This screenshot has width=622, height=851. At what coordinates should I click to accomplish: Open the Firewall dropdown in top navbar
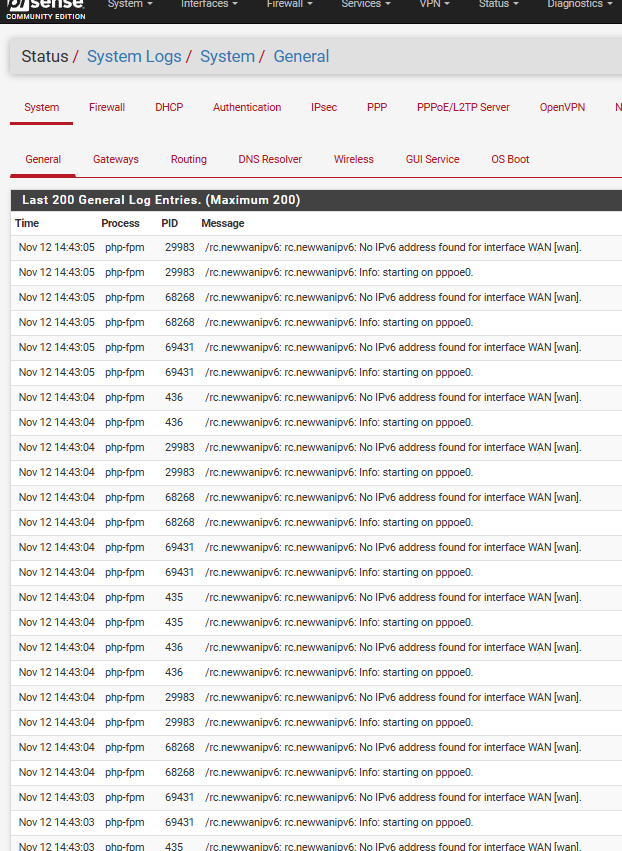click(x=289, y=5)
